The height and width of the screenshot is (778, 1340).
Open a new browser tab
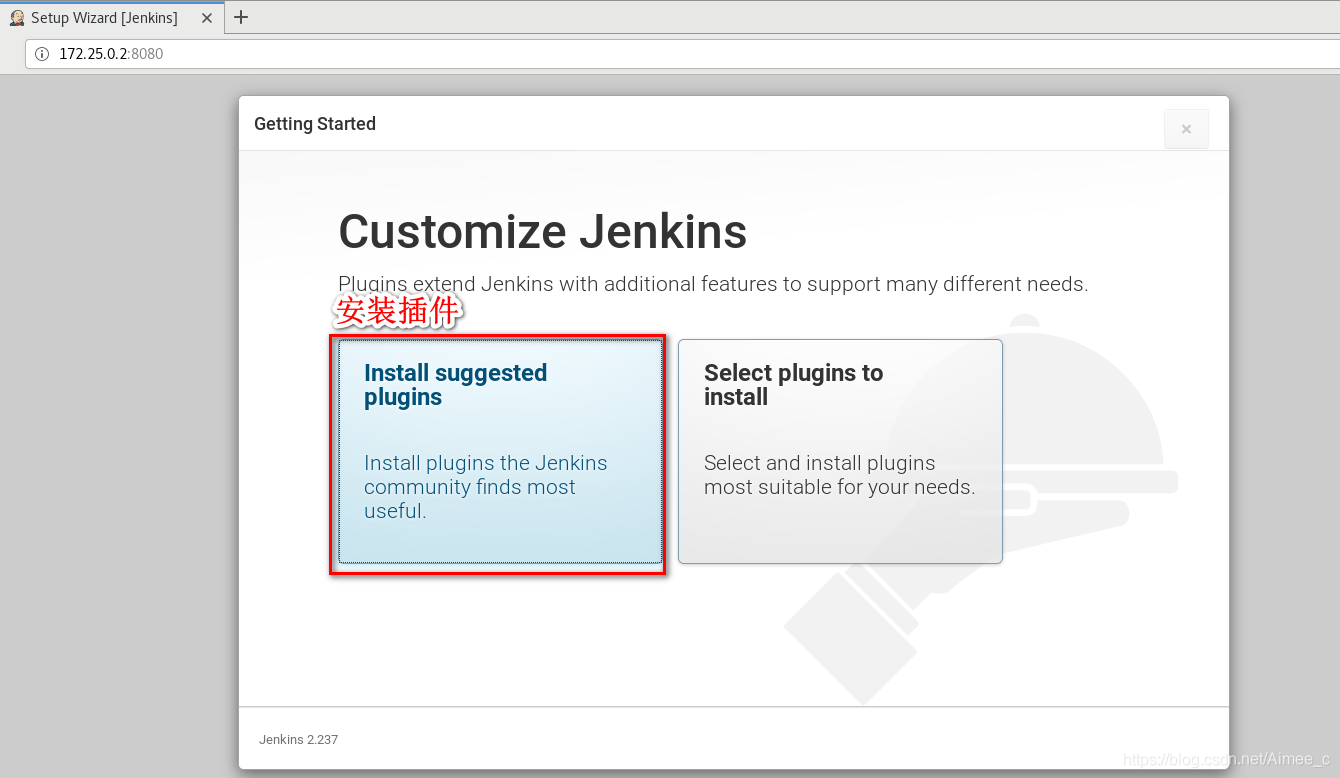(x=241, y=17)
